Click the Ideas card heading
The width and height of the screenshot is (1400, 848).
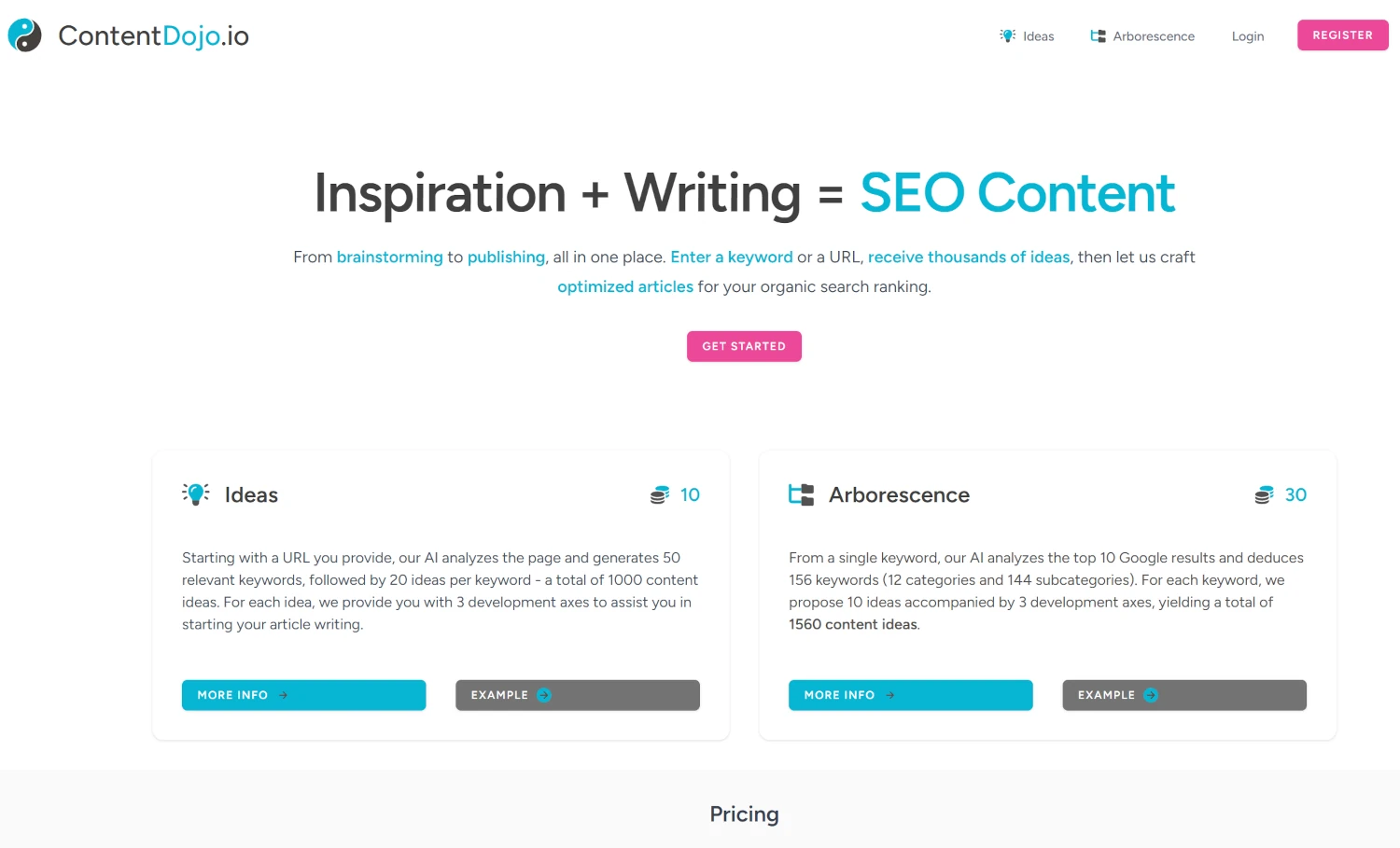click(251, 495)
